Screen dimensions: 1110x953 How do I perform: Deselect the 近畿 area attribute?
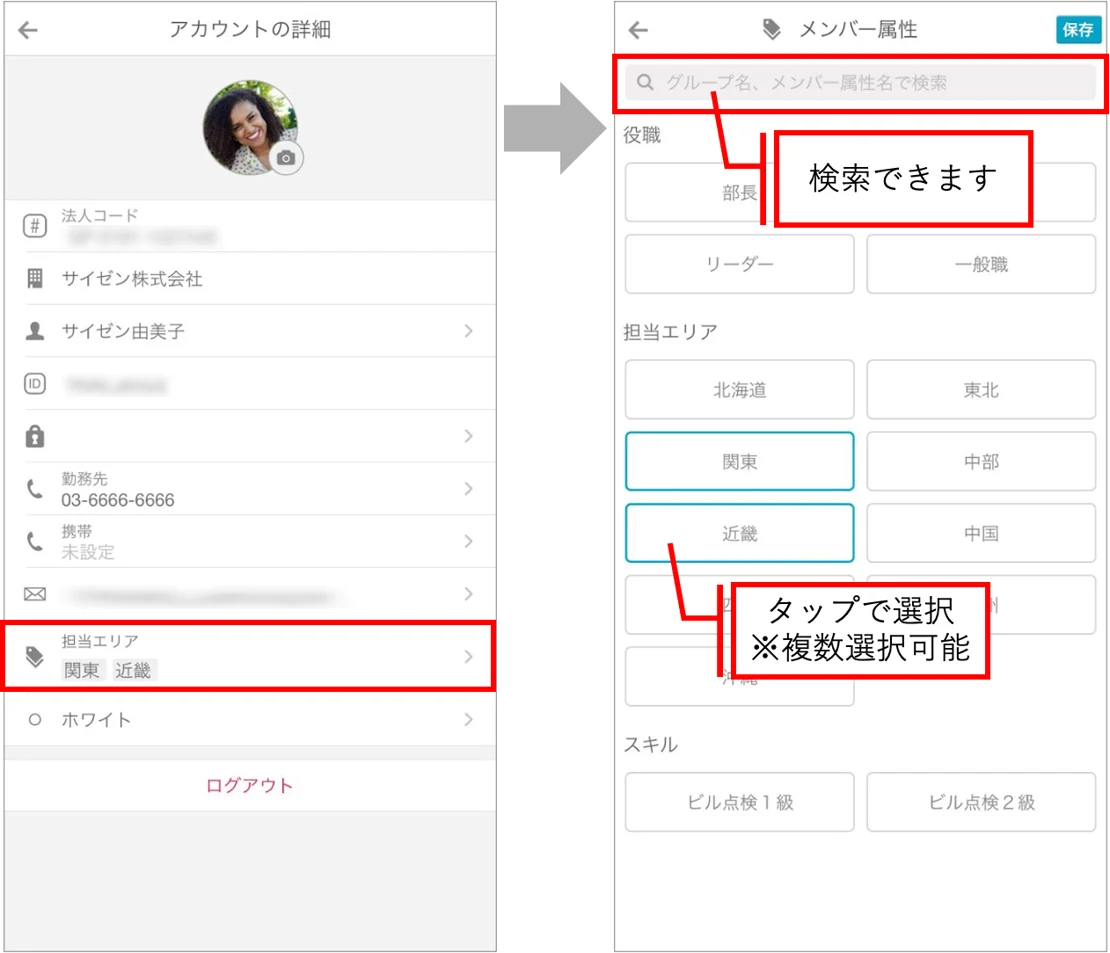(x=740, y=533)
